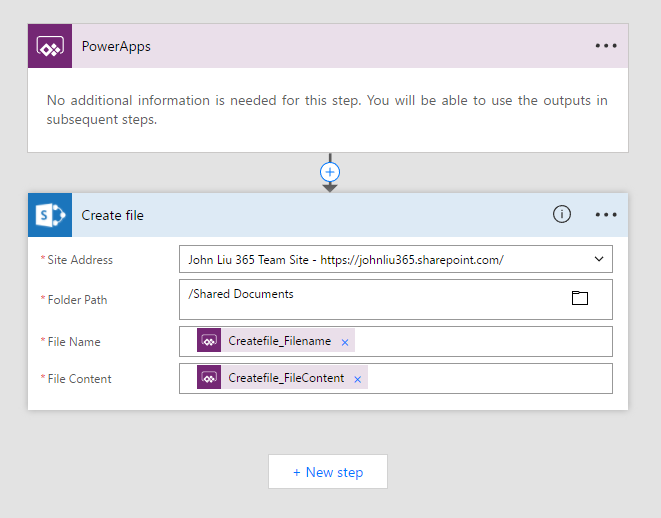Expand the Site Address dropdown
661x518 pixels.
point(599,260)
